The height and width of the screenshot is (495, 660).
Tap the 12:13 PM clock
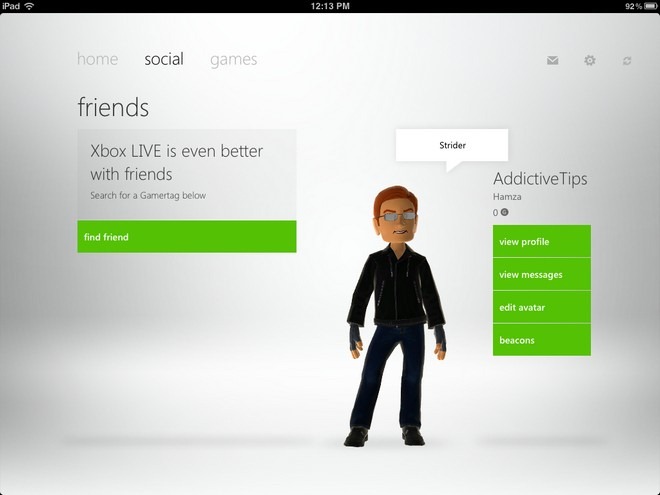click(330, 6)
